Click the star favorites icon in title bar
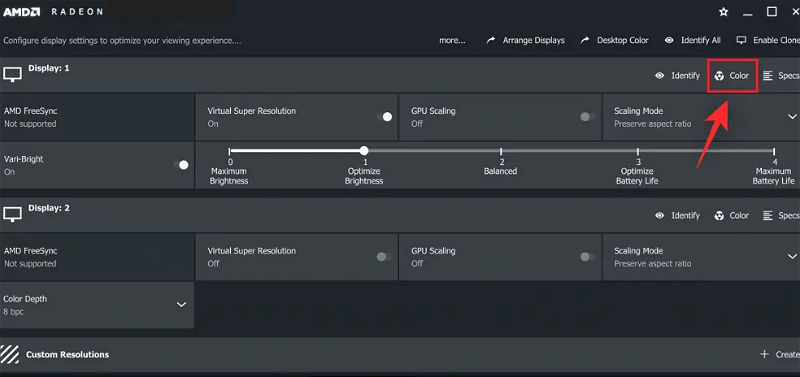The height and width of the screenshot is (377, 800). (x=723, y=12)
